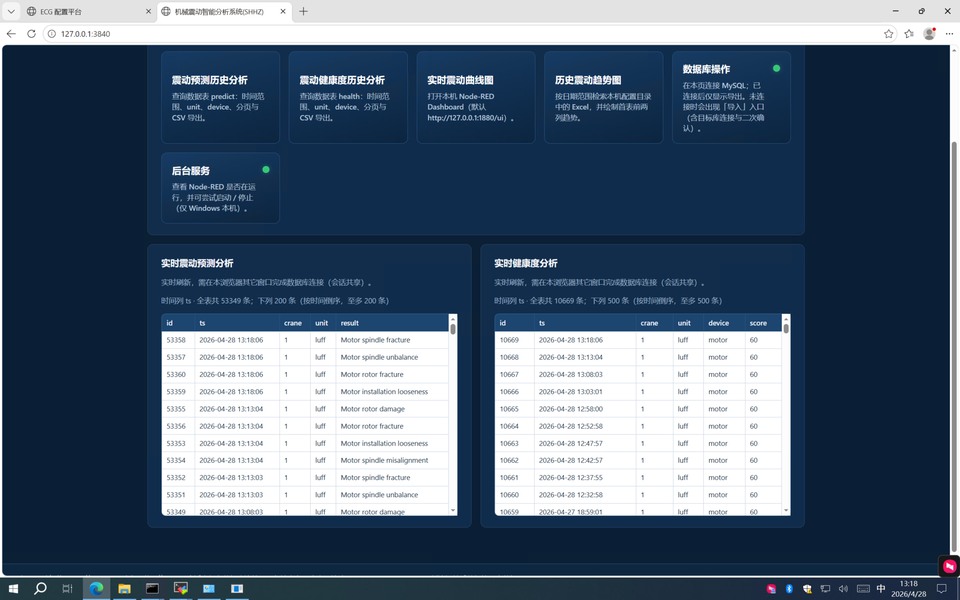Open volume control in system tray
960x600 pixels.
tap(843, 589)
